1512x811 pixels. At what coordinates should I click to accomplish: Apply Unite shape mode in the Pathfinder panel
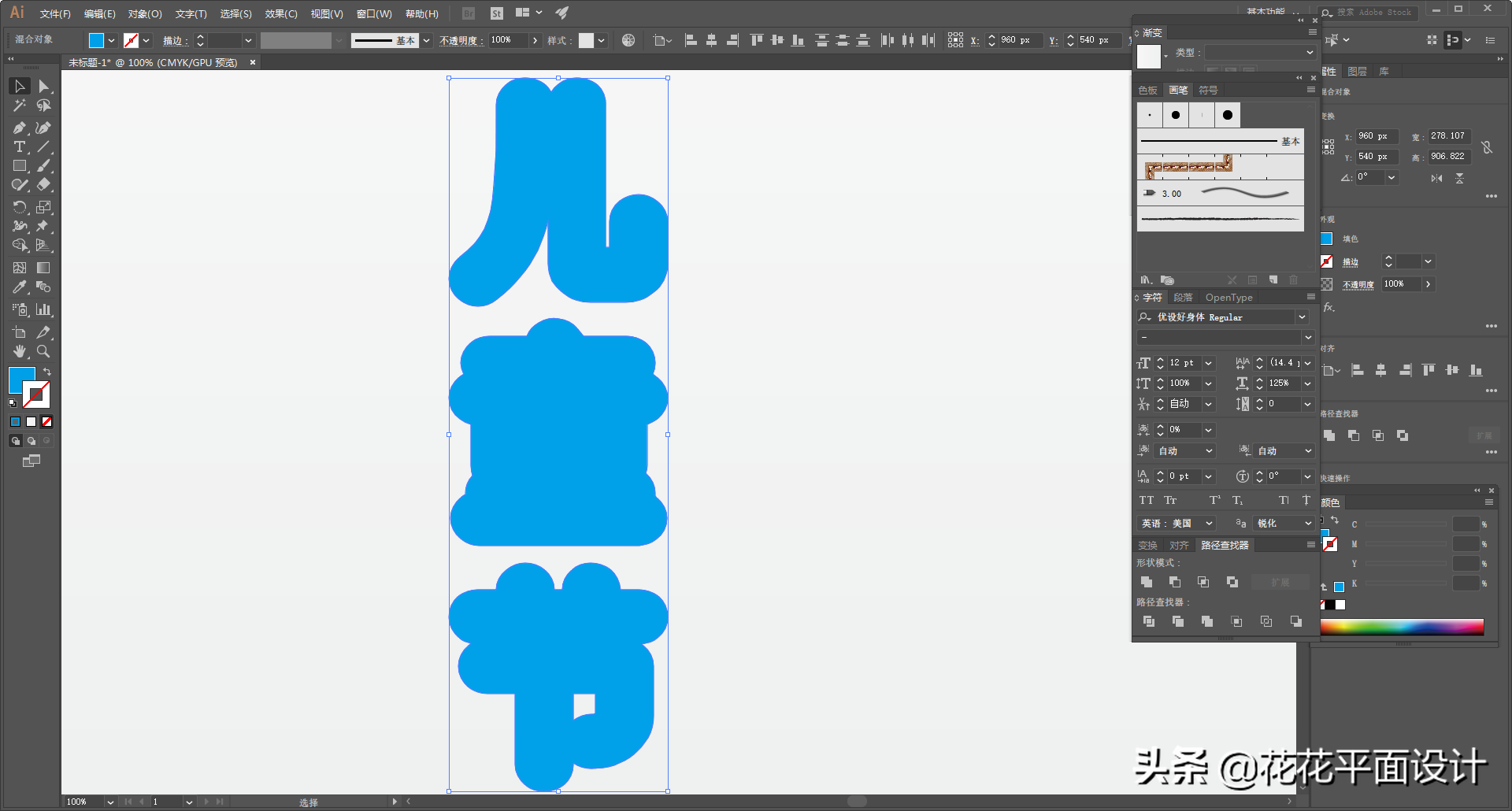[1147, 582]
